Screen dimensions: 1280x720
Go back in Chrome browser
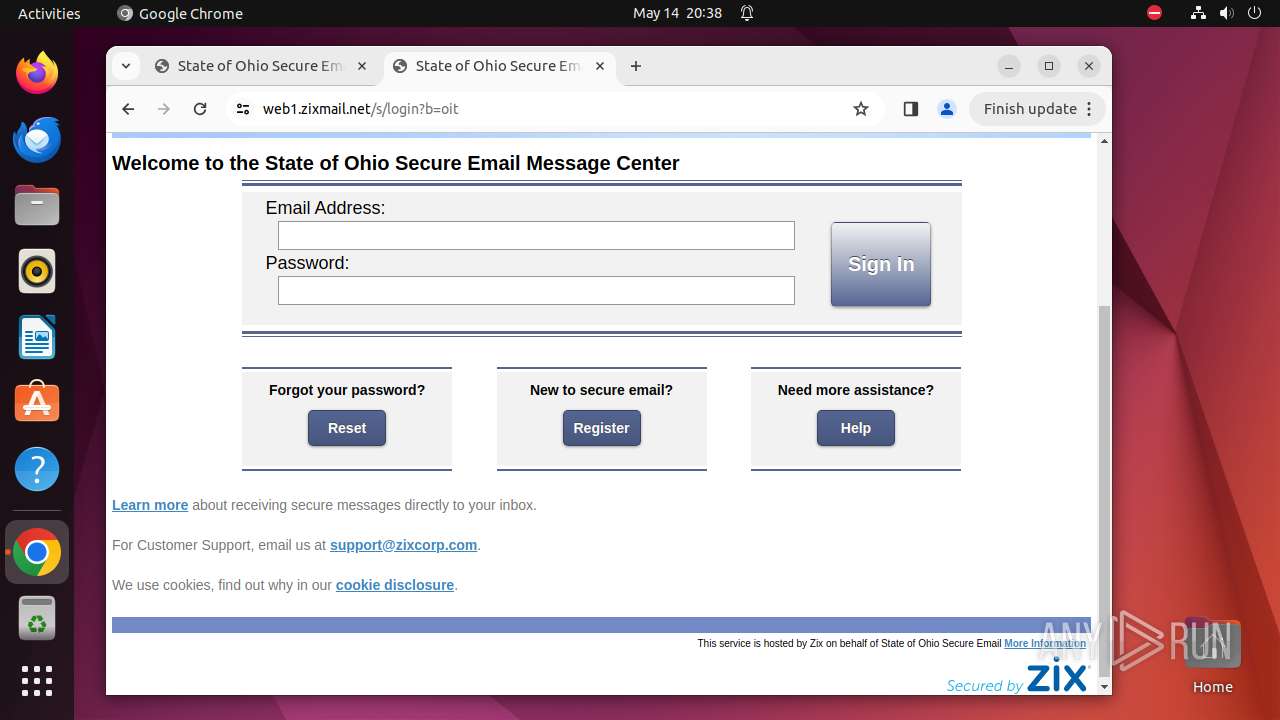pyautogui.click(x=128, y=109)
